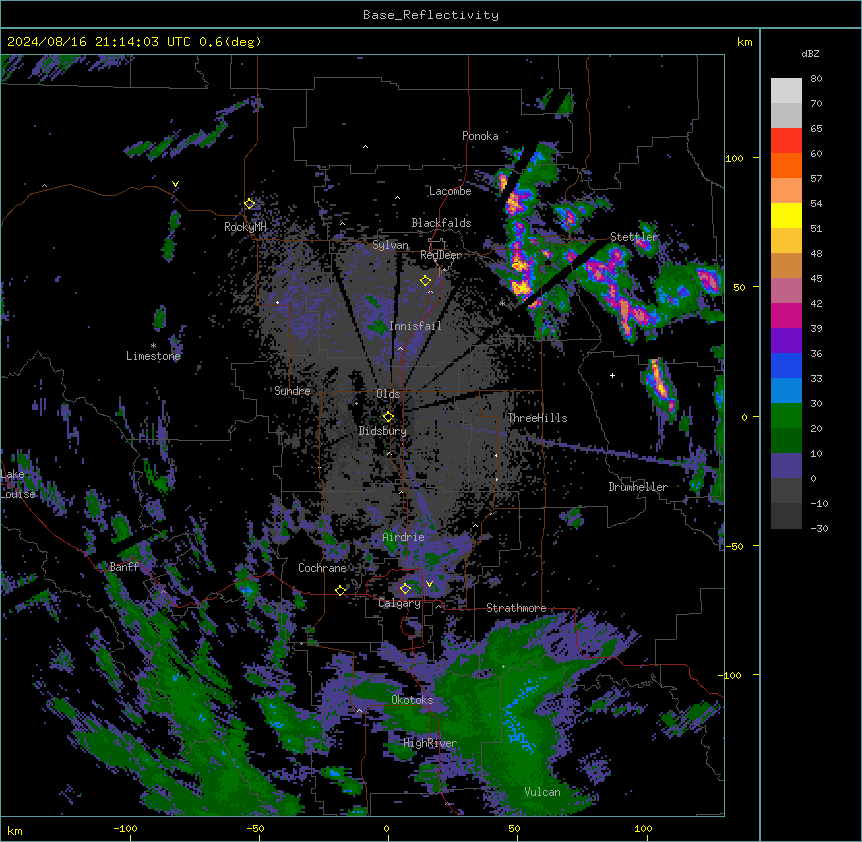The width and height of the screenshot is (862, 842).
Task: Click the Limestone label
Action: 153,356
